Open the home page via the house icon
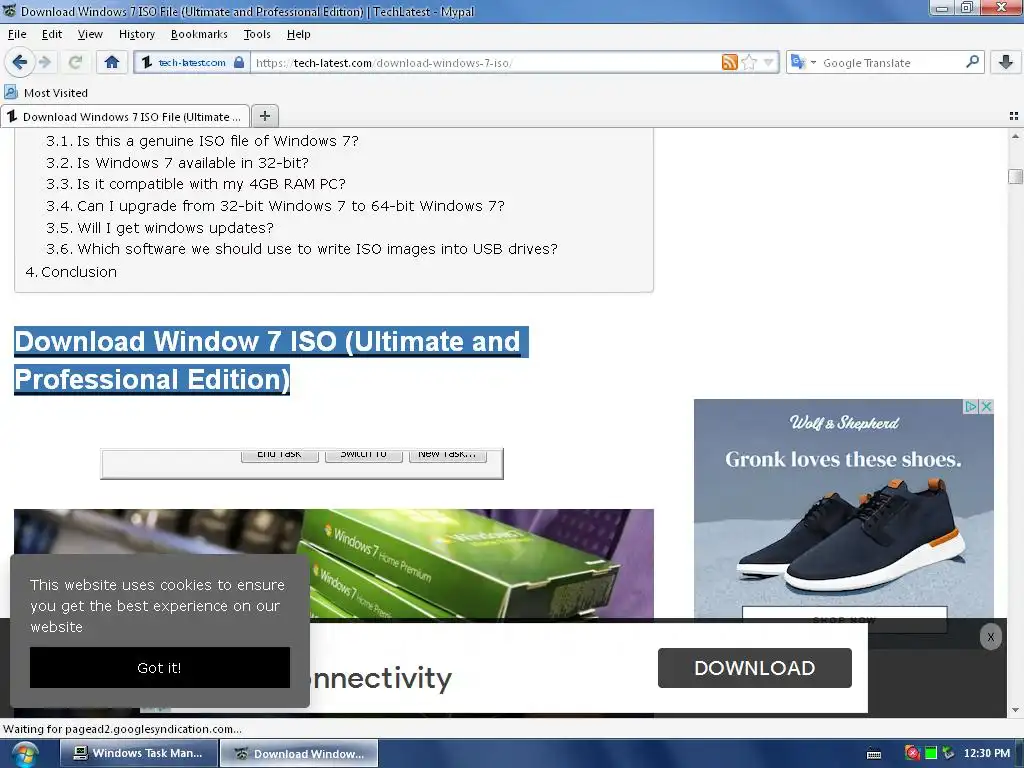 coord(112,62)
